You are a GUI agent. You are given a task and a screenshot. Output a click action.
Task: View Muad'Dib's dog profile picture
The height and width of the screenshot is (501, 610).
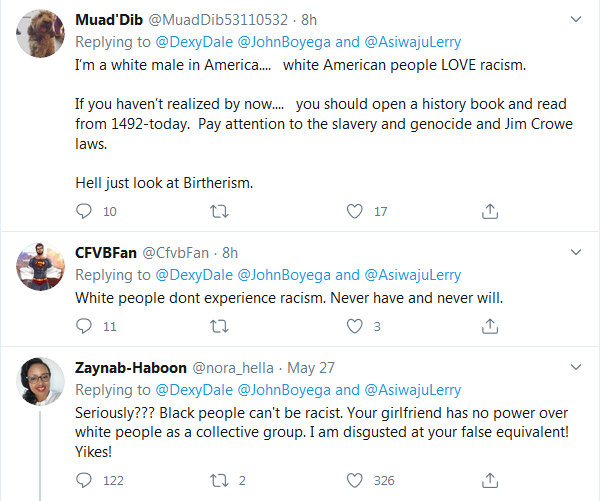coord(40,34)
